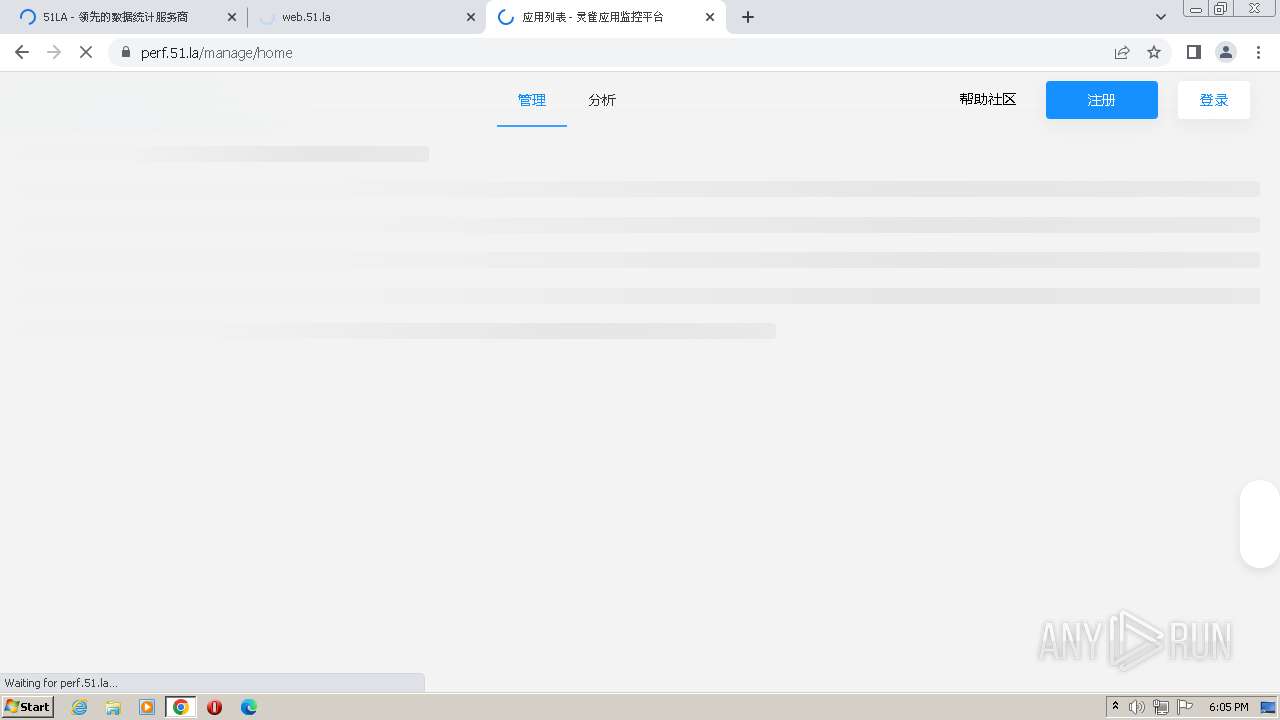Open the 6:05 PM clock
Screen dimensions: 1280x720
tap(1229, 707)
